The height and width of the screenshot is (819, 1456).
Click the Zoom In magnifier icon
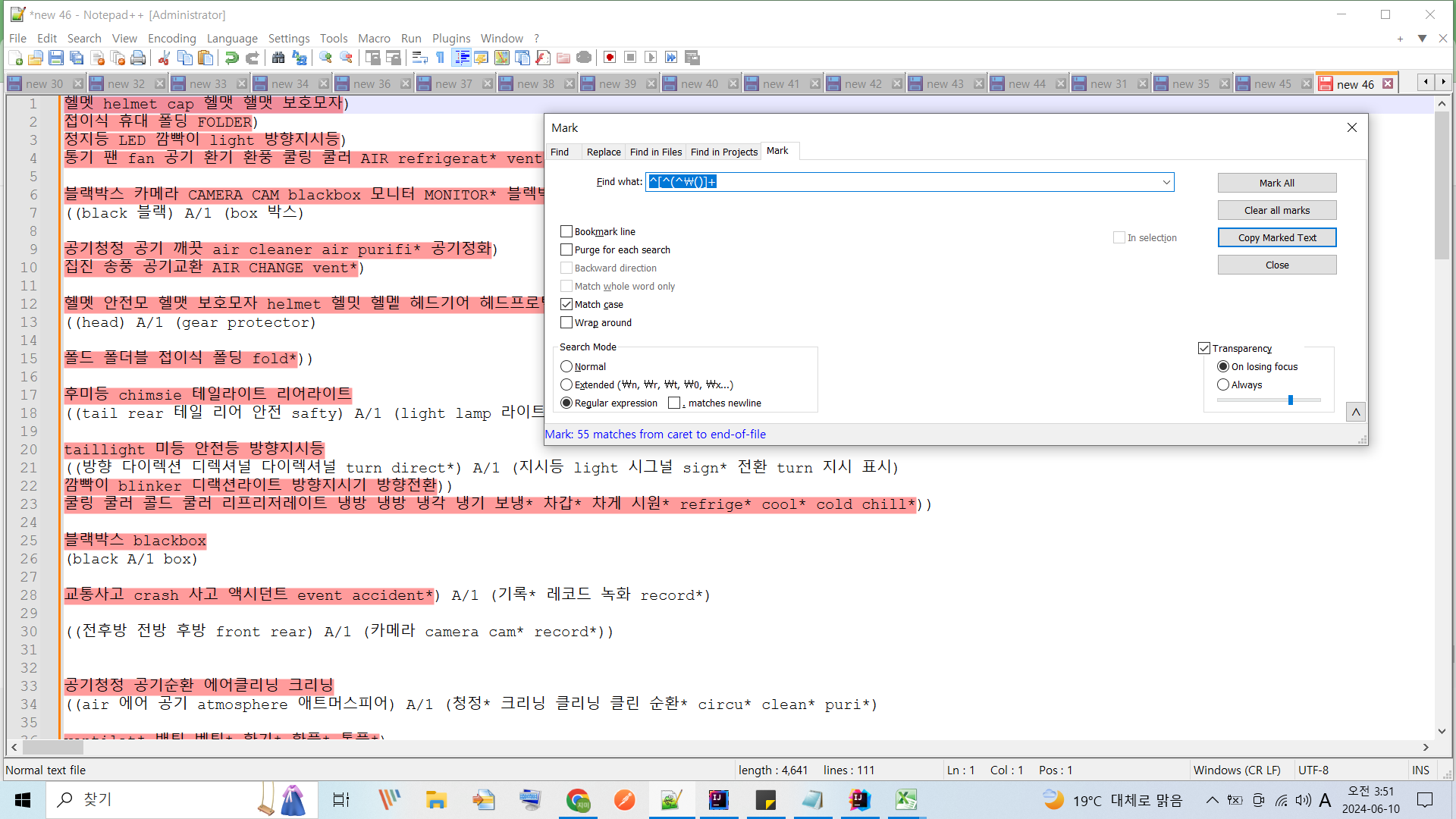(326, 58)
